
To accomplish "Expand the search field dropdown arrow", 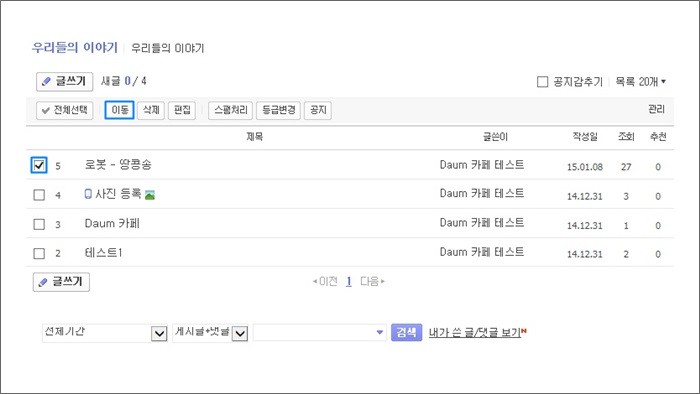I will pyautogui.click(x=380, y=332).
